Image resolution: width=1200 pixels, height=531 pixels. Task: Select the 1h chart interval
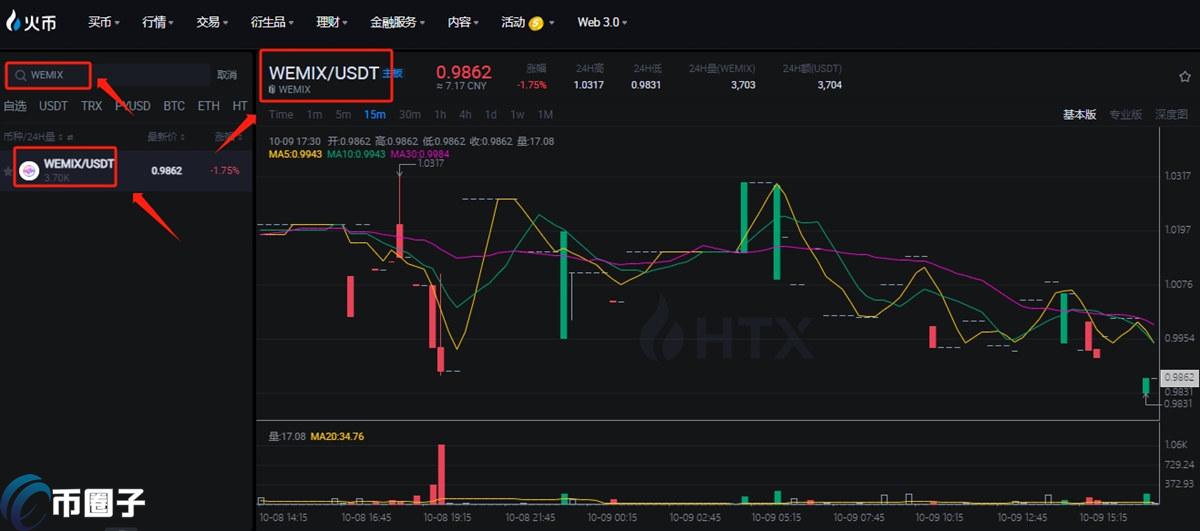(441, 115)
